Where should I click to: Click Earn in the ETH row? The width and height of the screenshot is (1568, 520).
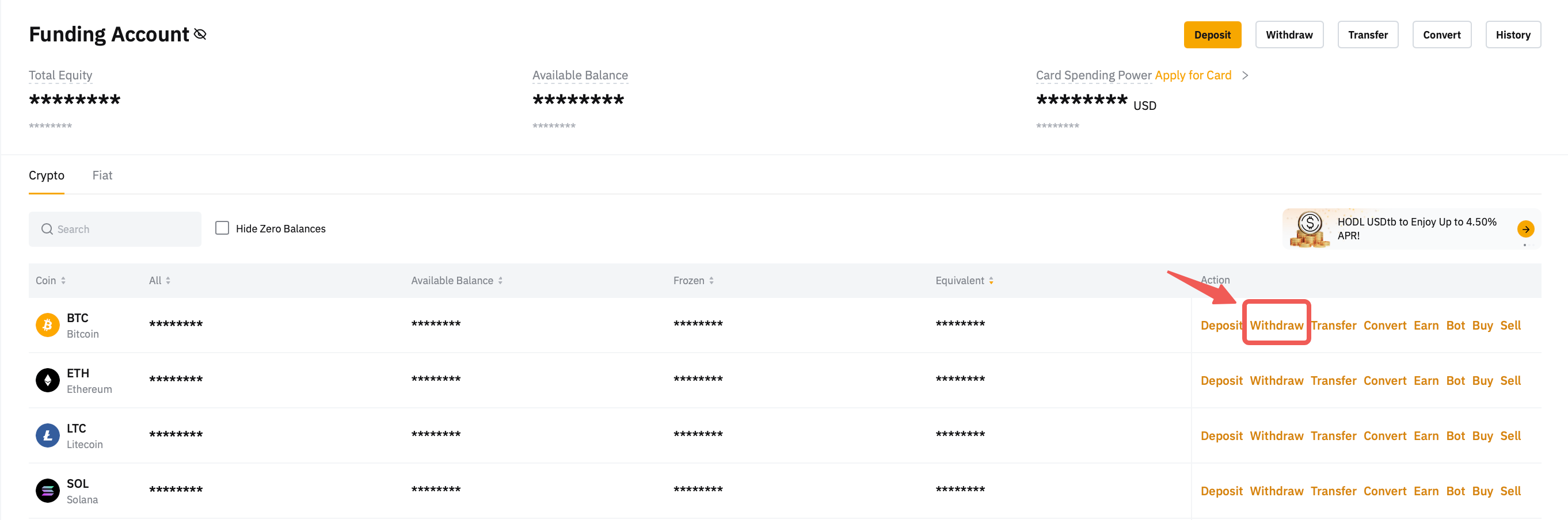coord(1426,381)
